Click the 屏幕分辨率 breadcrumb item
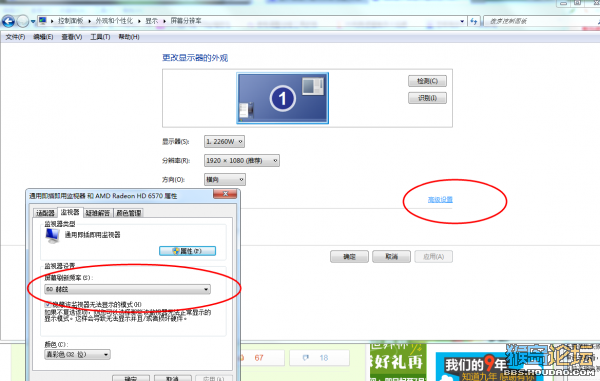The image size is (600, 381). coord(186,21)
